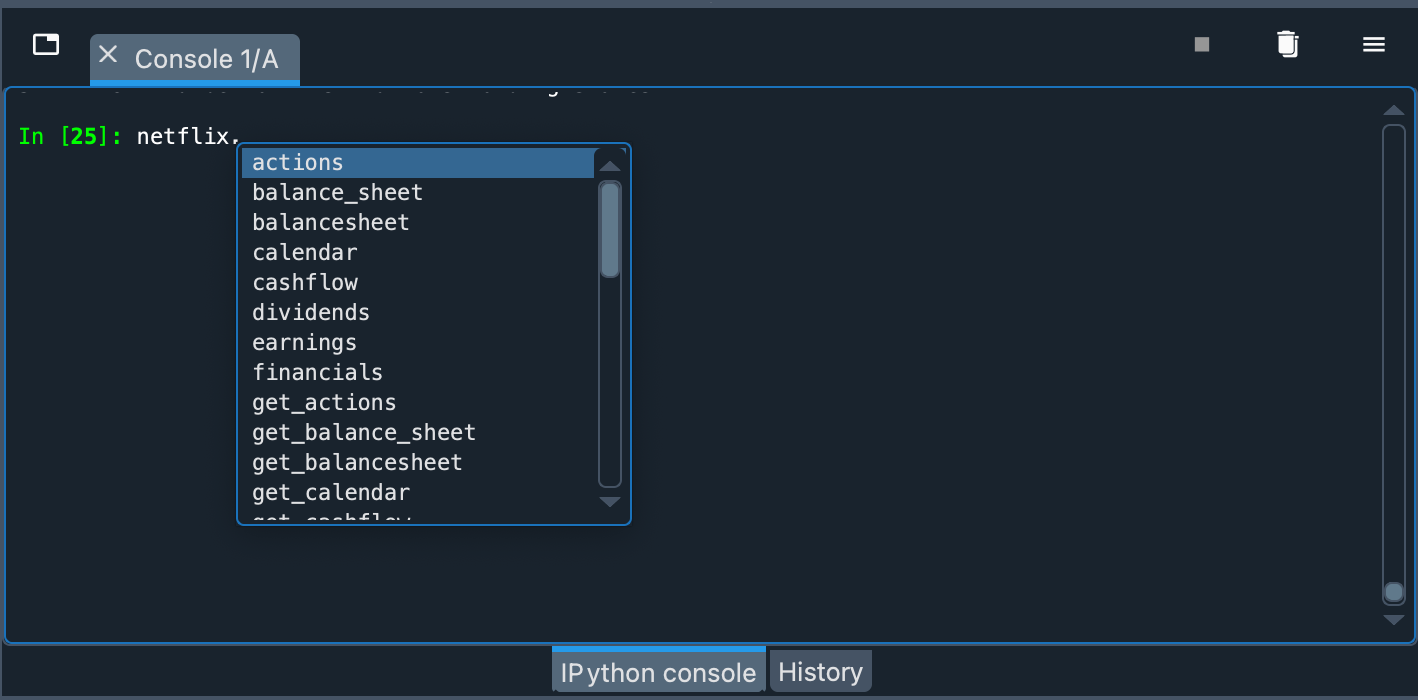This screenshot has height=700, width=1418.
Task: Select the IPython console tab
Action: [657, 671]
